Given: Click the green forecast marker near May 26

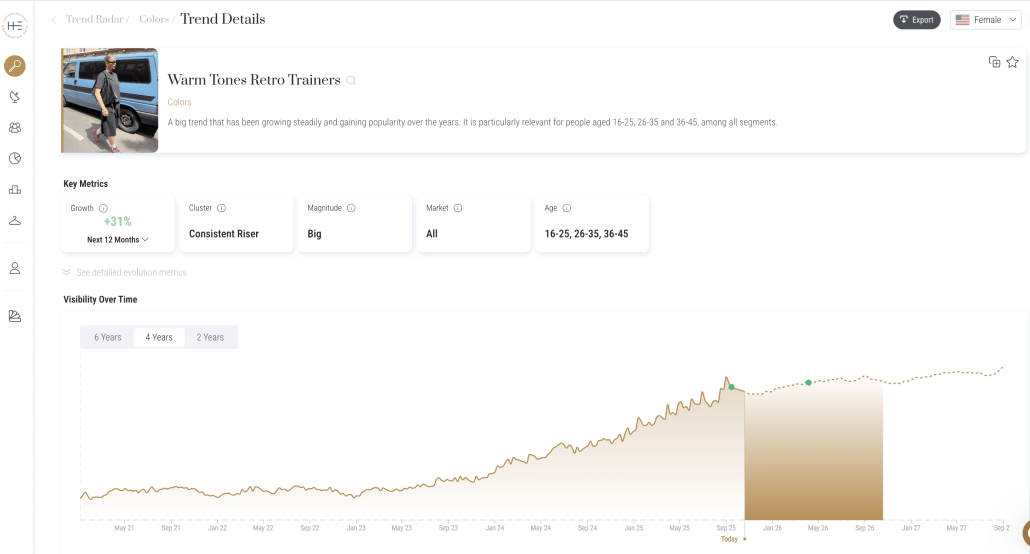Looking at the screenshot, I should 808,382.
